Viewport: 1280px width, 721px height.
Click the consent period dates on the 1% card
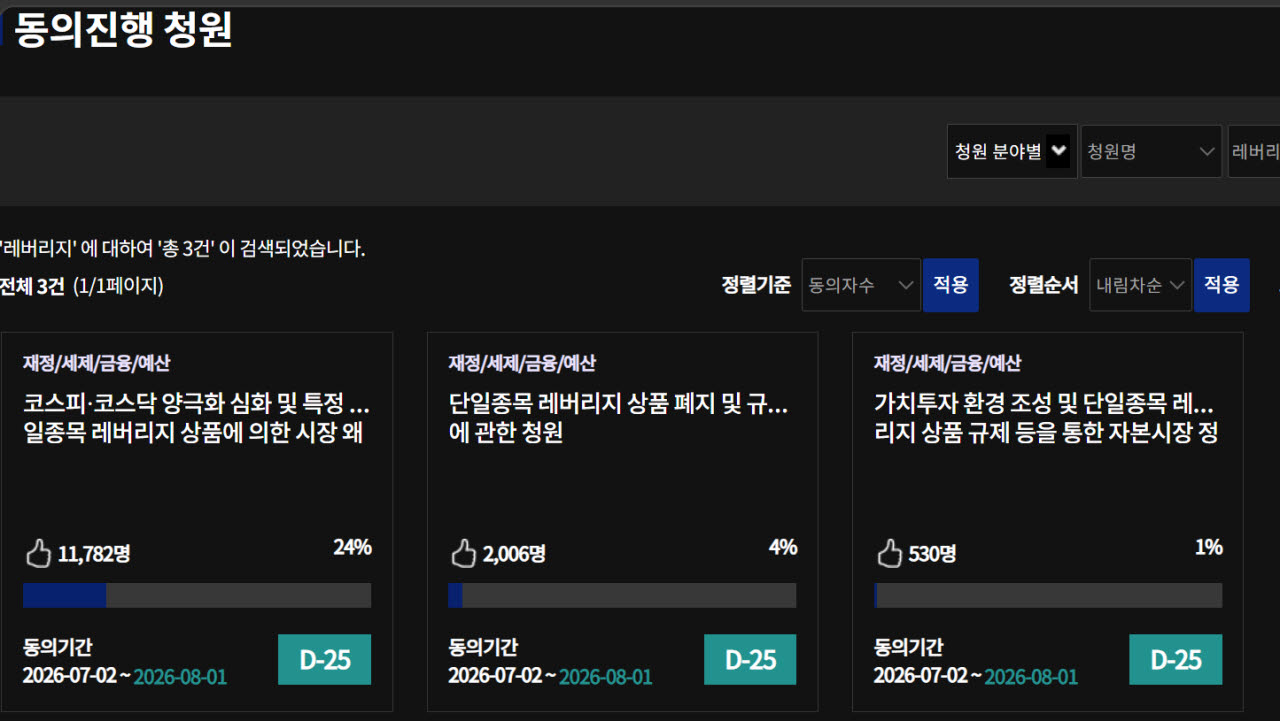(x=976, y=677)
